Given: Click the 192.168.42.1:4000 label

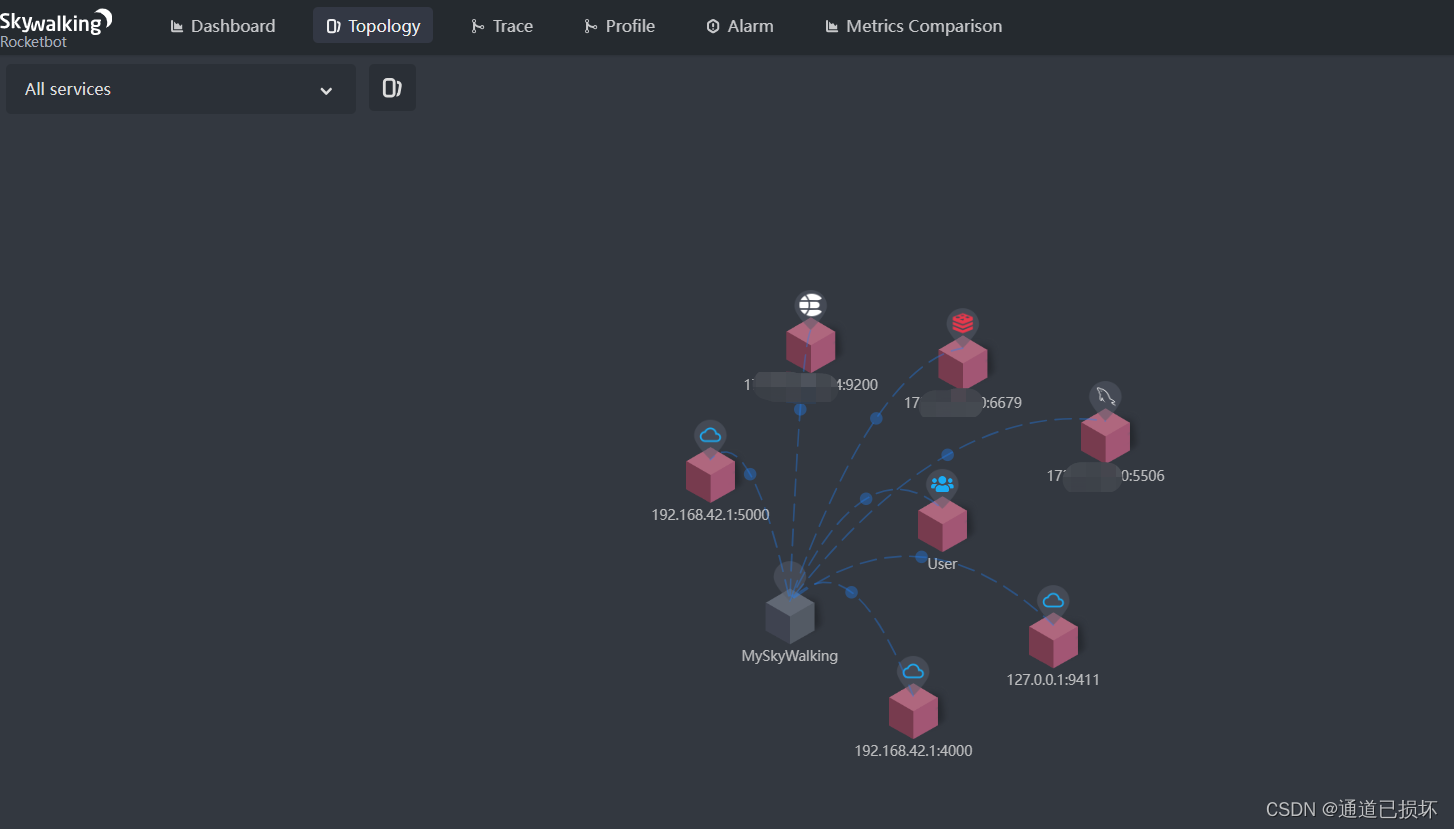Looking at the screenshot, I should 913,751.
